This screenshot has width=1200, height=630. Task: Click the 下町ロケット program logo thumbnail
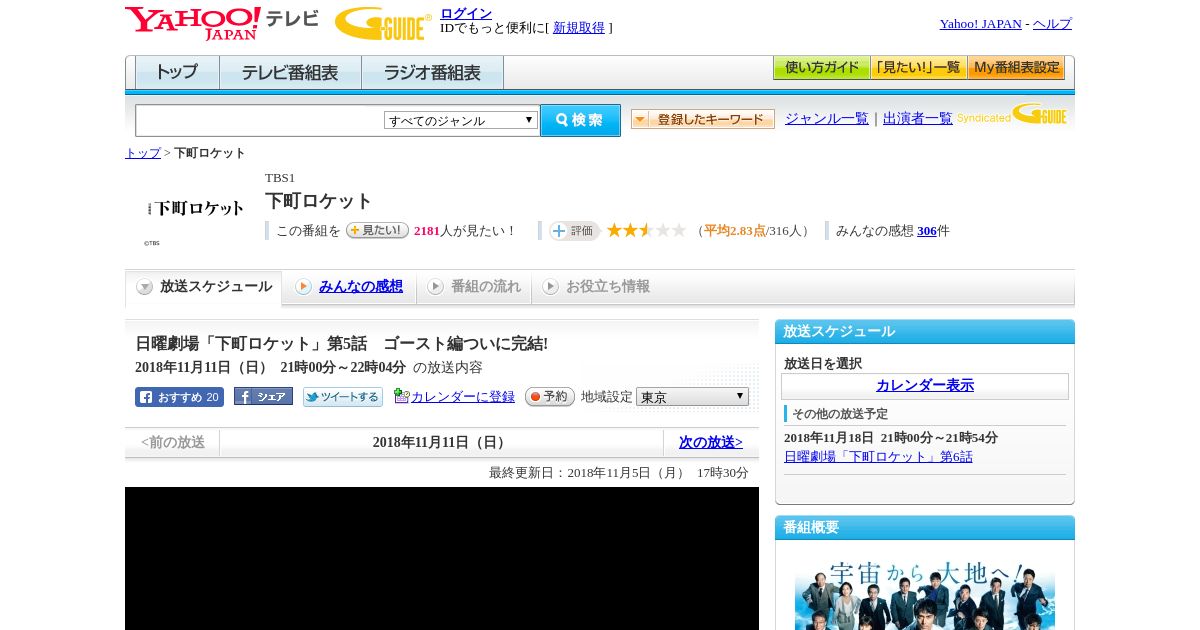click(195, 209)
